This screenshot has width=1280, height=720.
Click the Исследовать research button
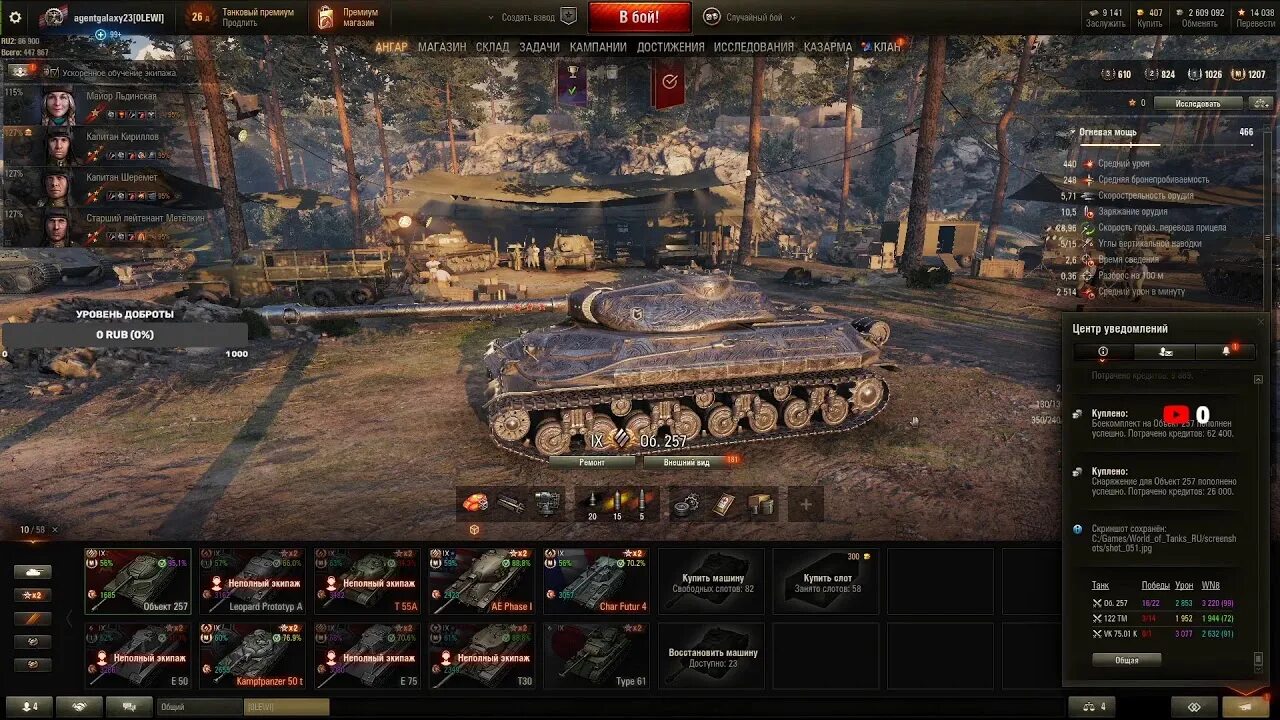[1197, 103]
